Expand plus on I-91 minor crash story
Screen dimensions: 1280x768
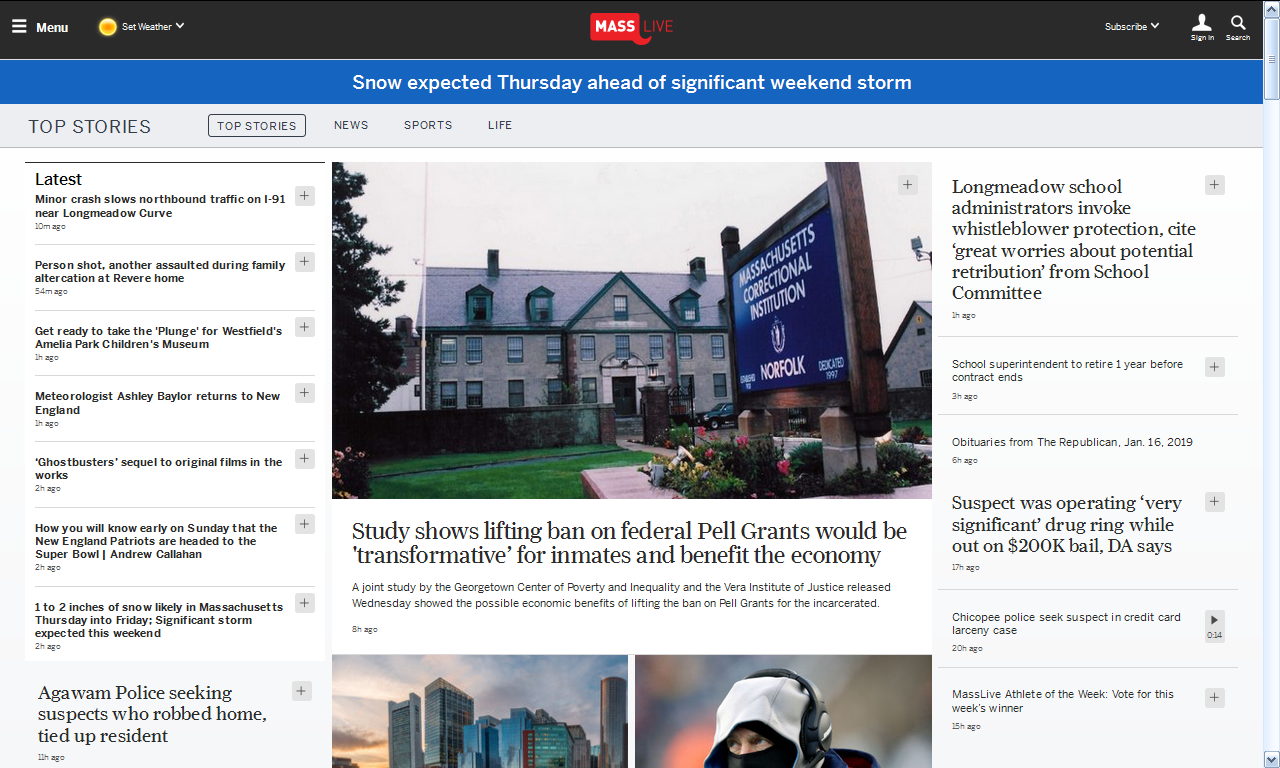pos(305,196)
